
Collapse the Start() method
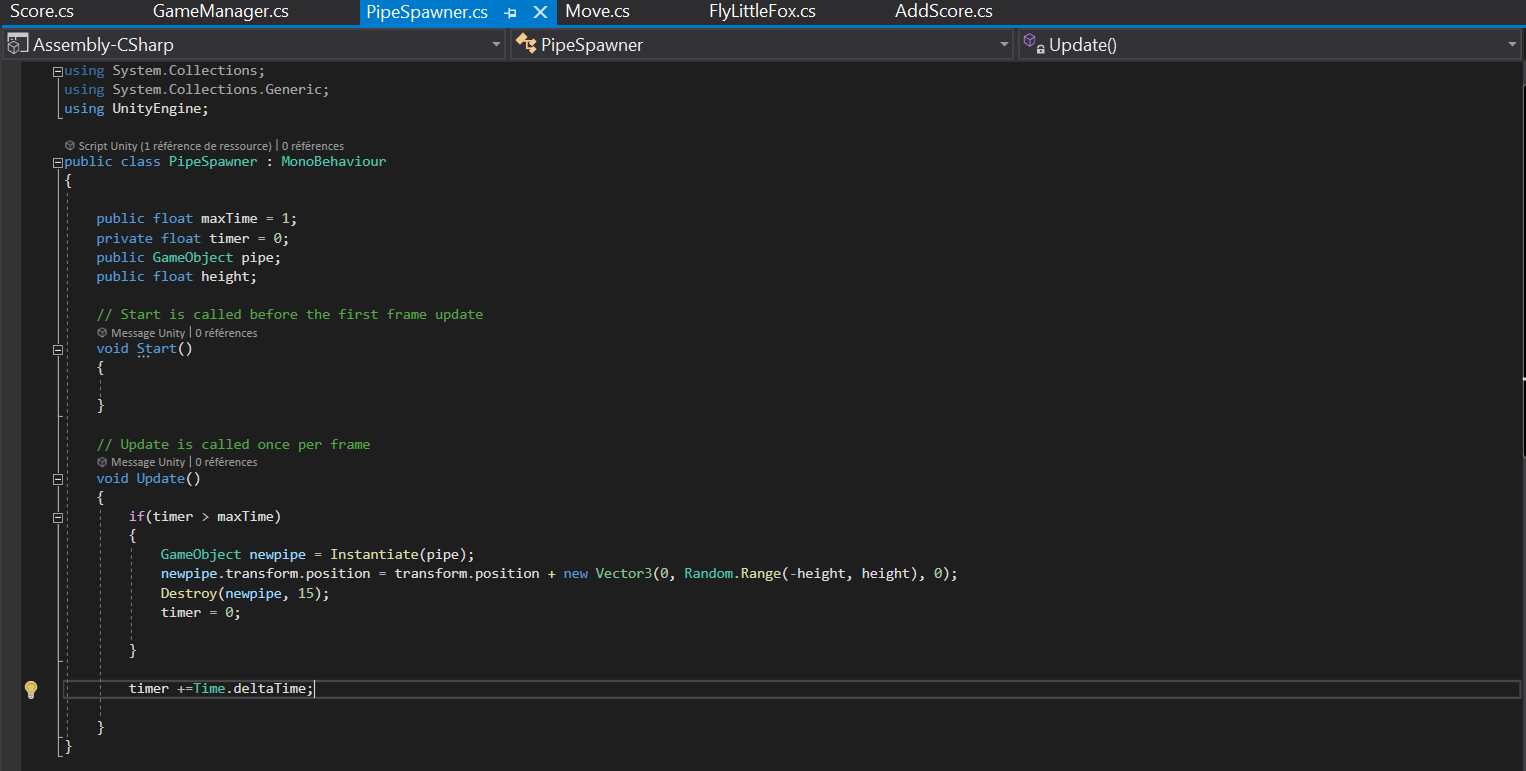[57, 349]
